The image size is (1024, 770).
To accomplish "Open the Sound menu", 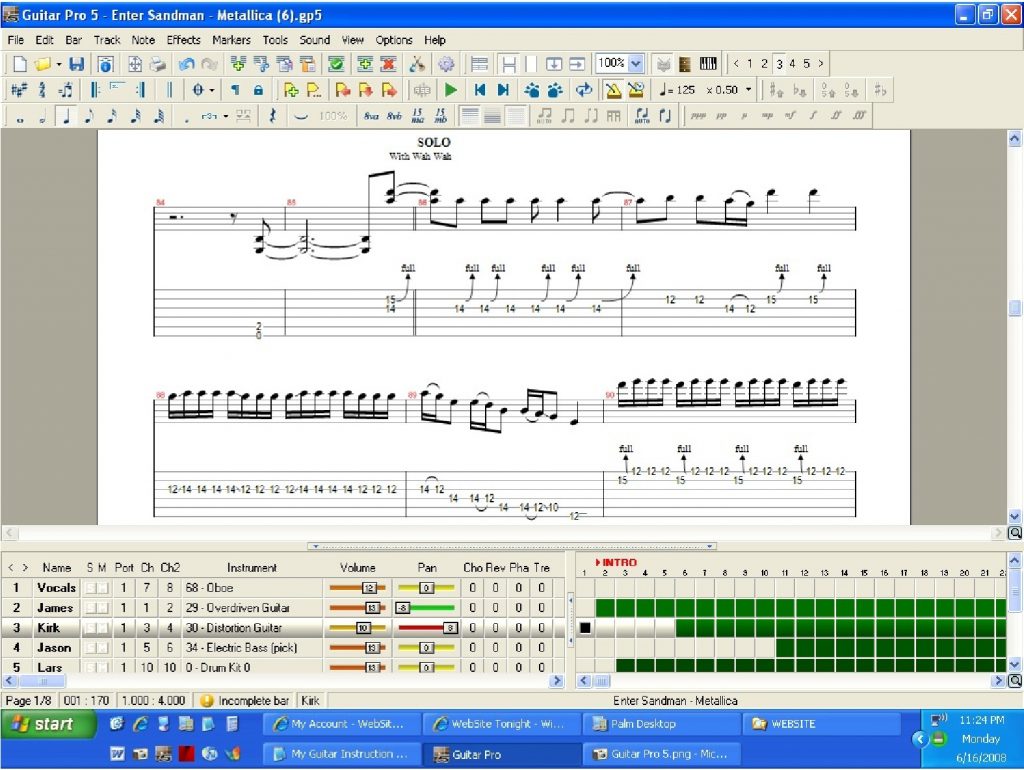I will tap(315, 40).
